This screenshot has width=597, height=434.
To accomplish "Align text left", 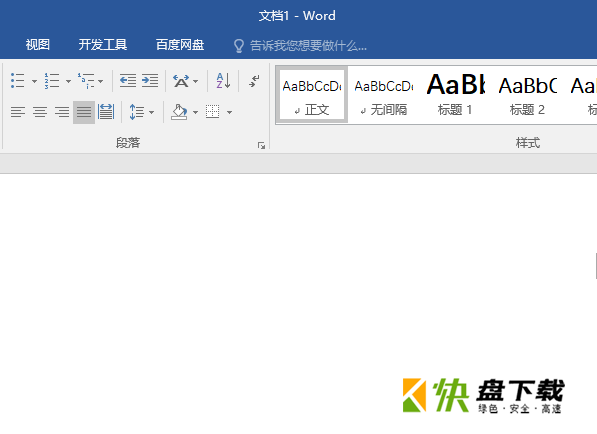I will pos(18,112).
